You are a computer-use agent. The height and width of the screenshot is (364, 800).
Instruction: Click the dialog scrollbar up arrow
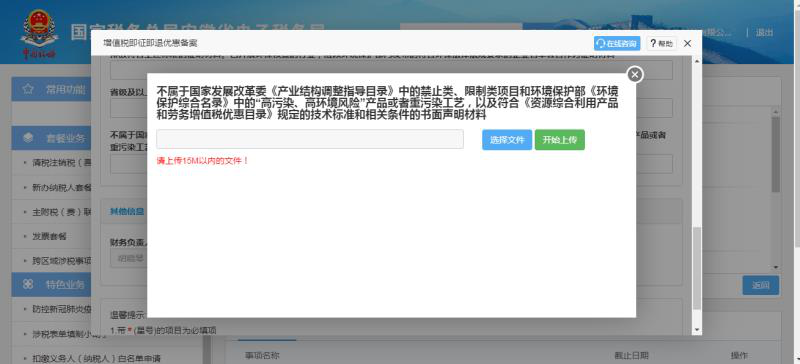[697, 61]
